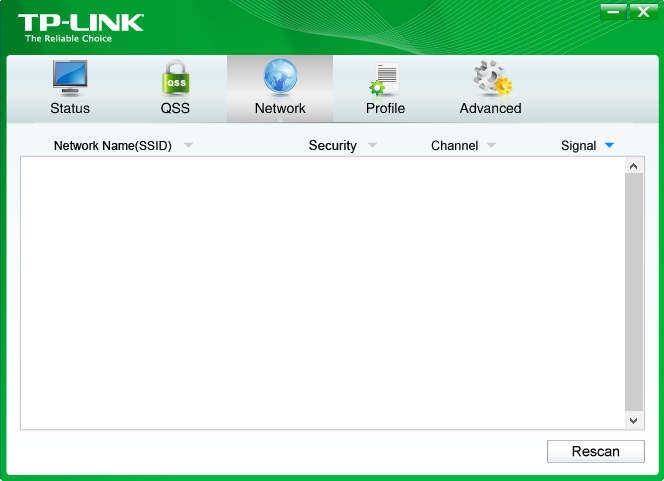Click the Rescan button
Viewport: 664px width, 481px height.
pyautogui.click(x=596, y=451)
